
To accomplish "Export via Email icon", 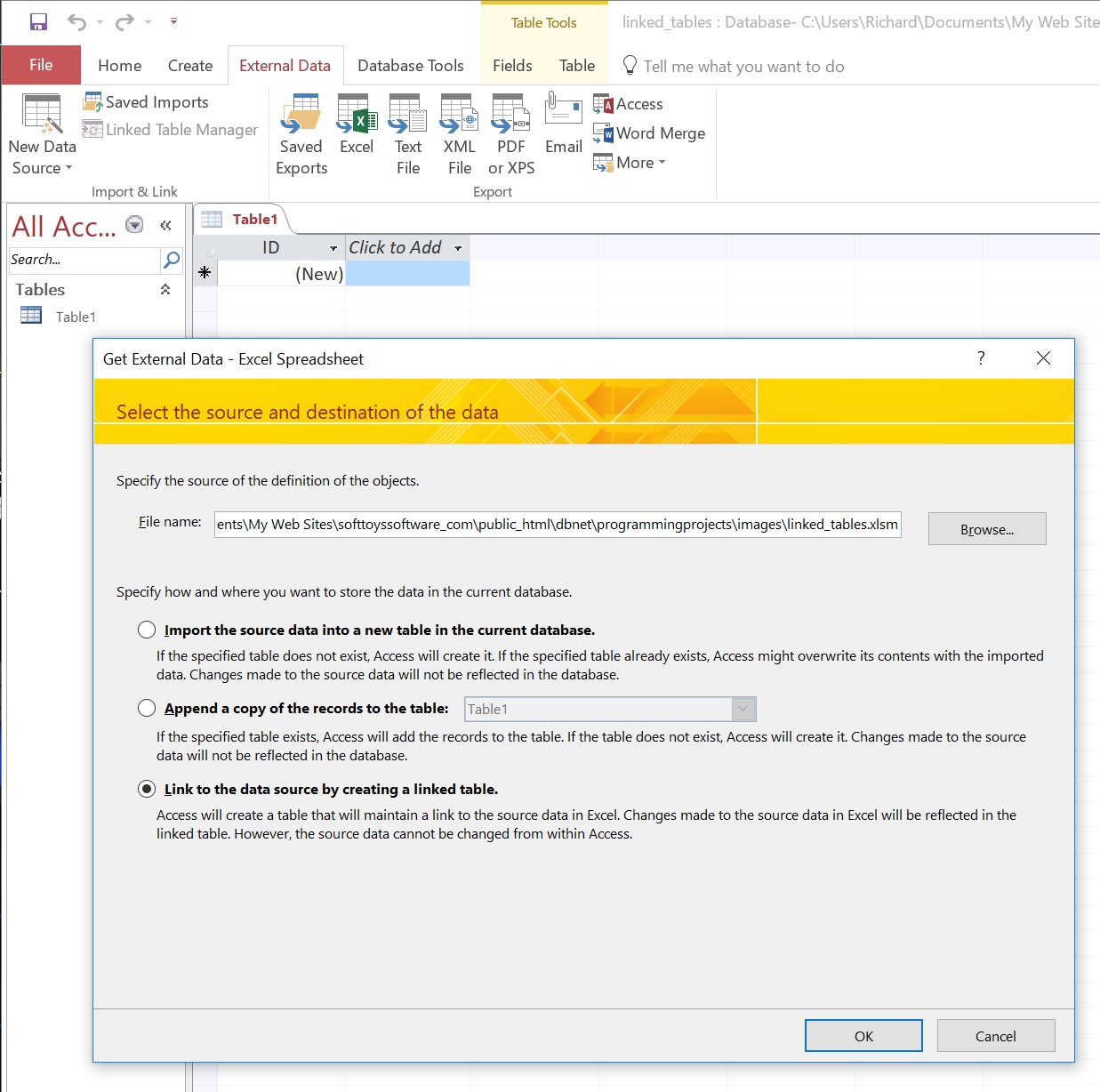I will point(564,124).
